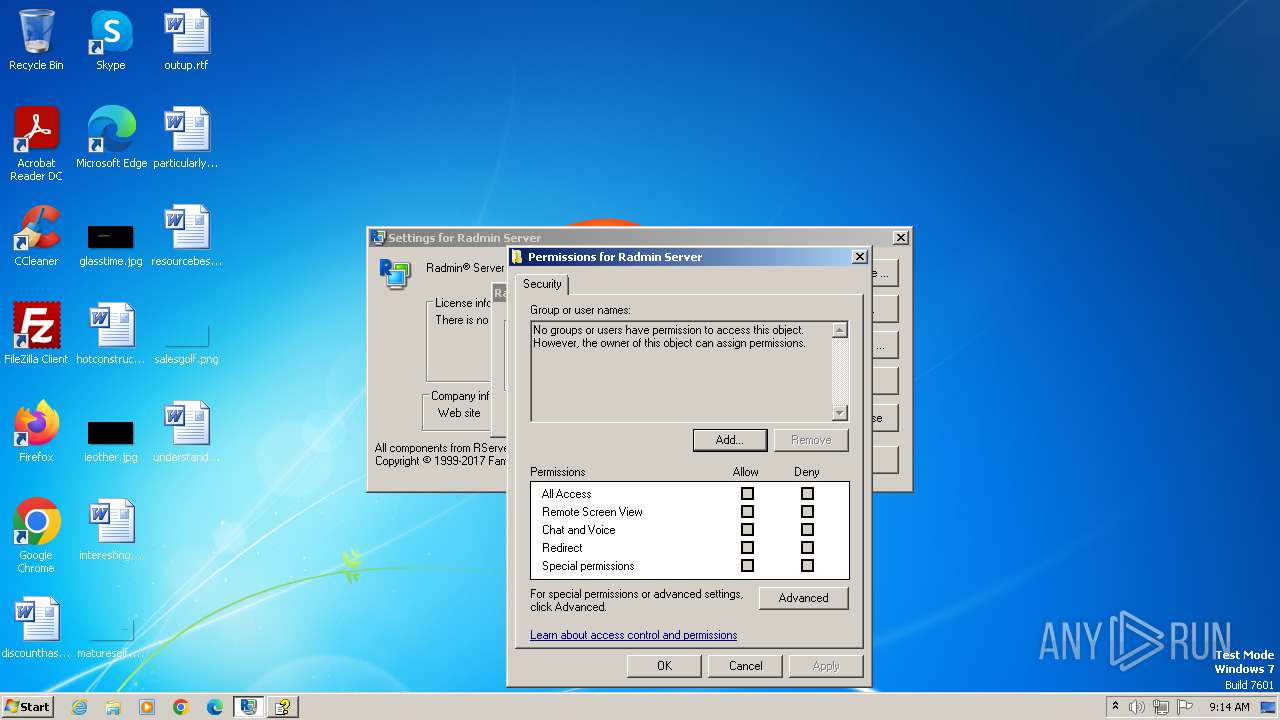Open the understand... Word document
This screenshot has width=1280, height=720.
(x=186, y=431)
